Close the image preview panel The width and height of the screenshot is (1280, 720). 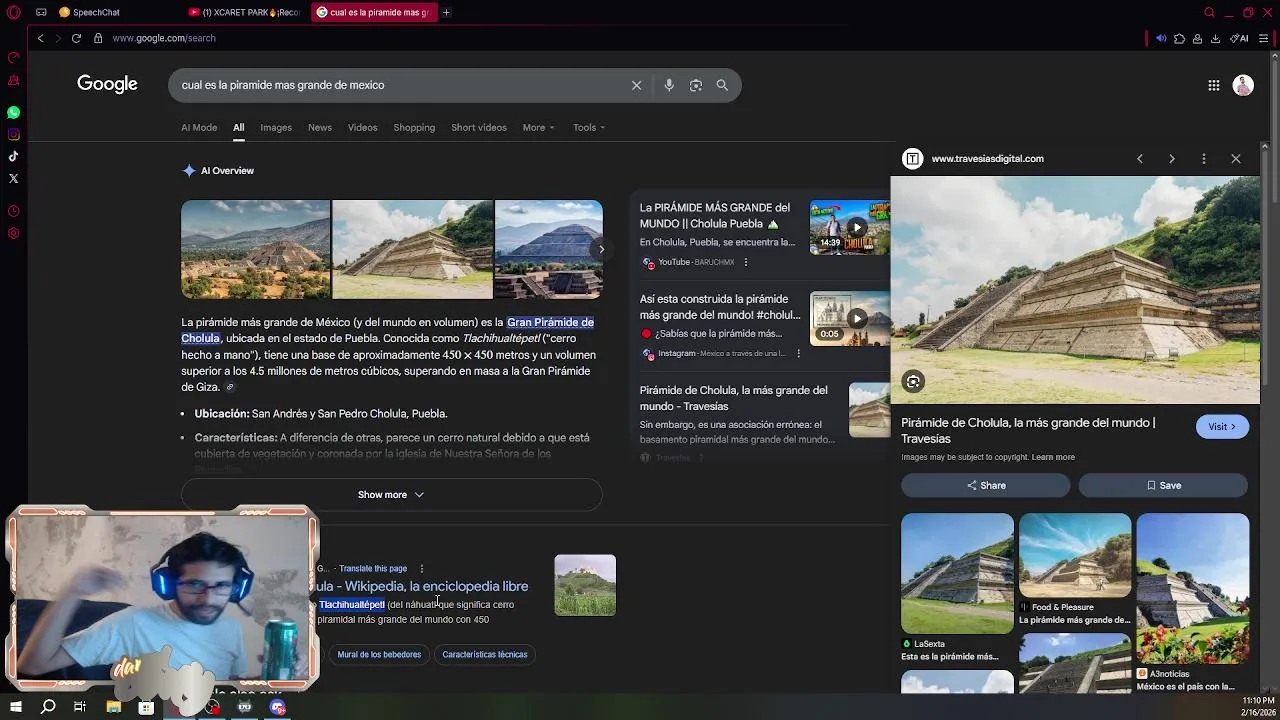[1236, 159]
